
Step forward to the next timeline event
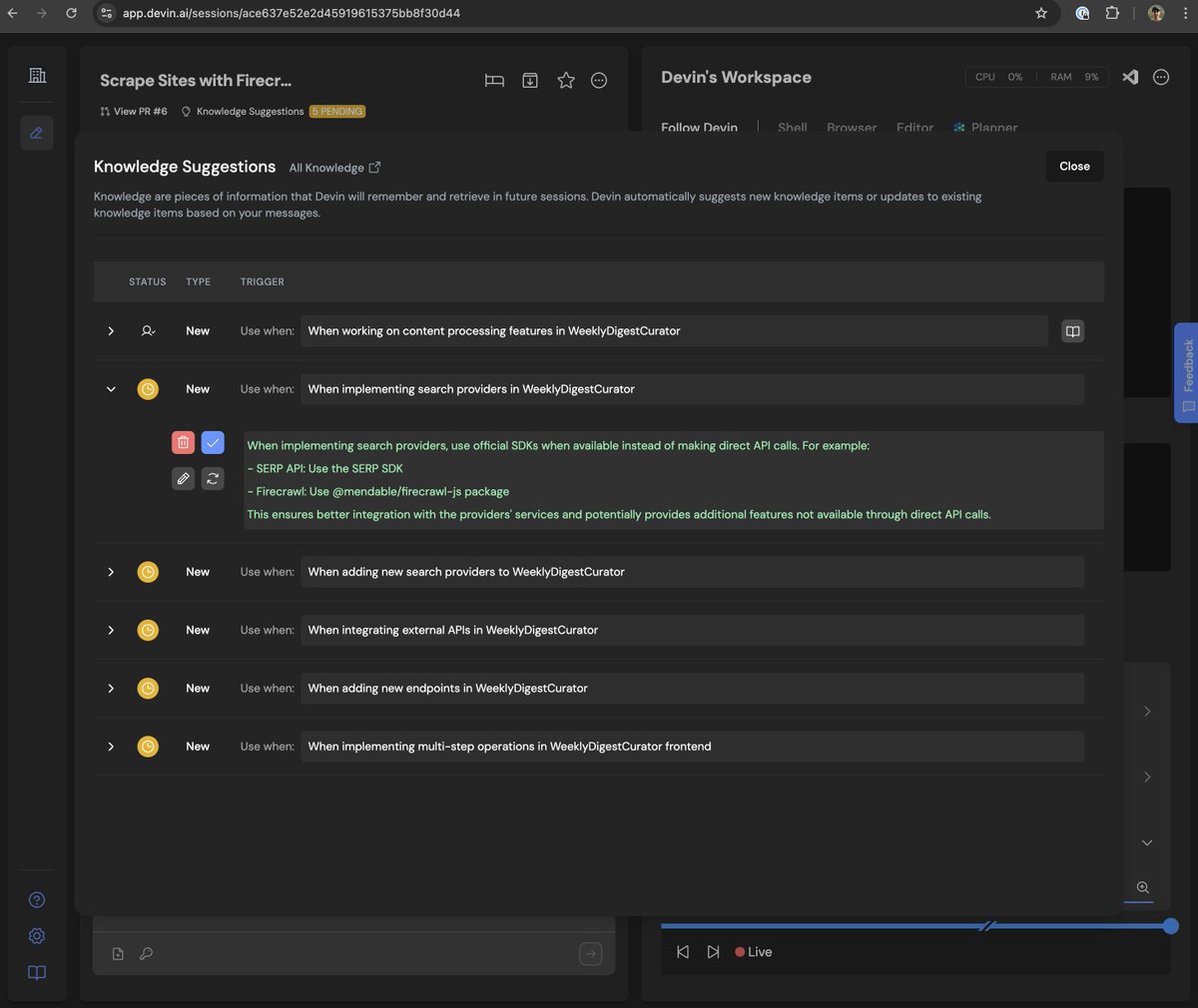713,952
